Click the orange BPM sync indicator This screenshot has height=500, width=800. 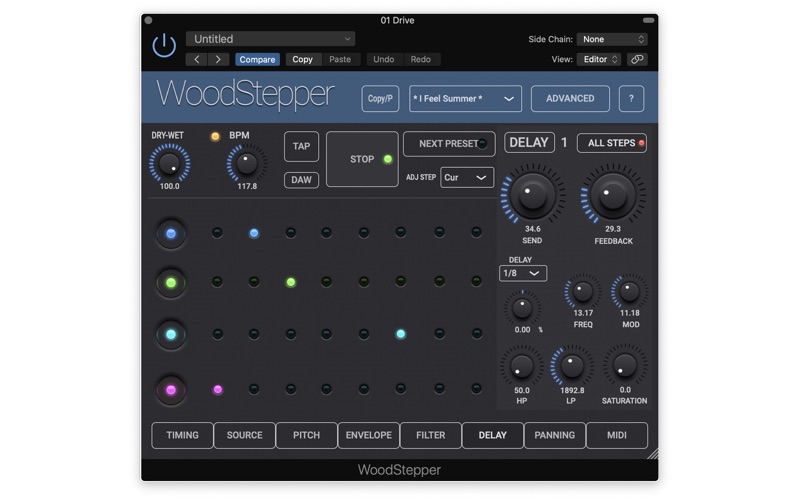[215, 136]
